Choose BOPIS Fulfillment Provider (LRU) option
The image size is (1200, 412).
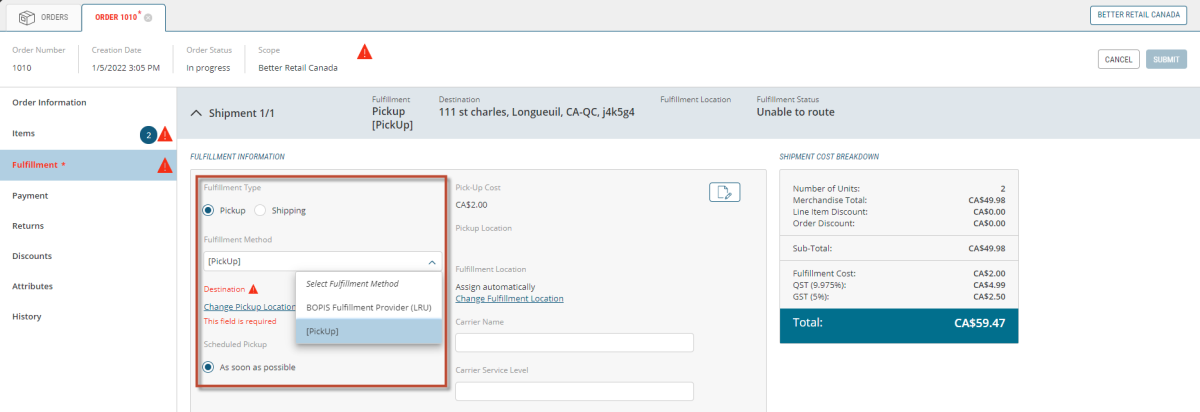coord(368,307)
